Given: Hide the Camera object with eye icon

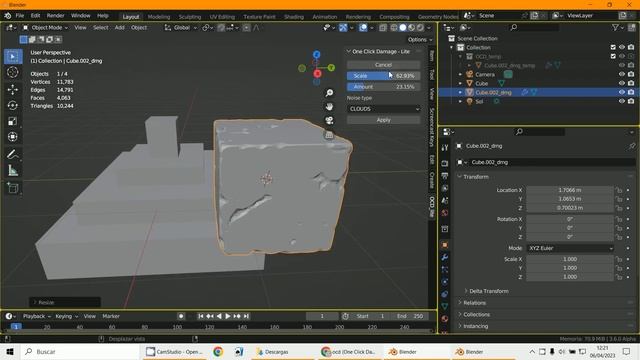Looking at the screenshot, I should pyautogui.click(x=622, y=74).
